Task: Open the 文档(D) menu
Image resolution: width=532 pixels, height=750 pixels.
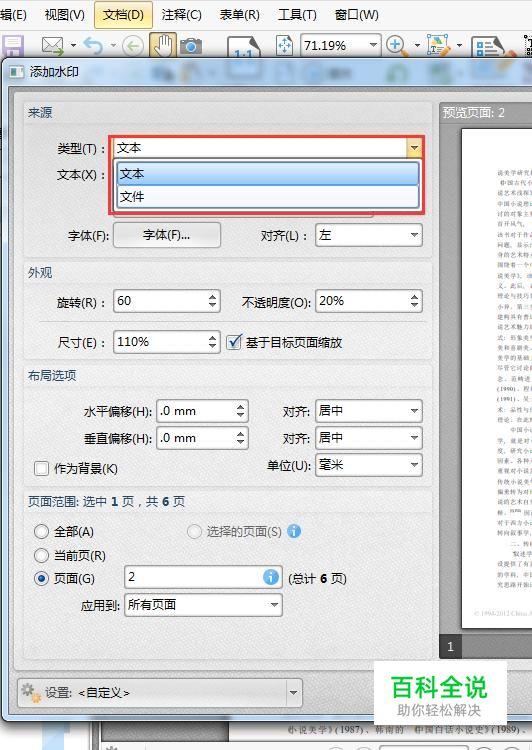Action: click(123, 15)
